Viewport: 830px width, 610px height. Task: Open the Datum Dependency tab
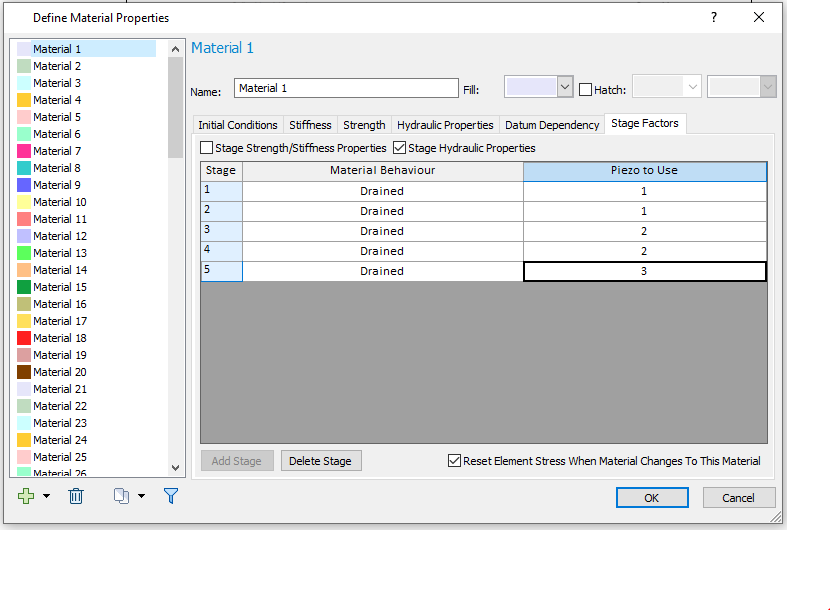coord(551,125)
